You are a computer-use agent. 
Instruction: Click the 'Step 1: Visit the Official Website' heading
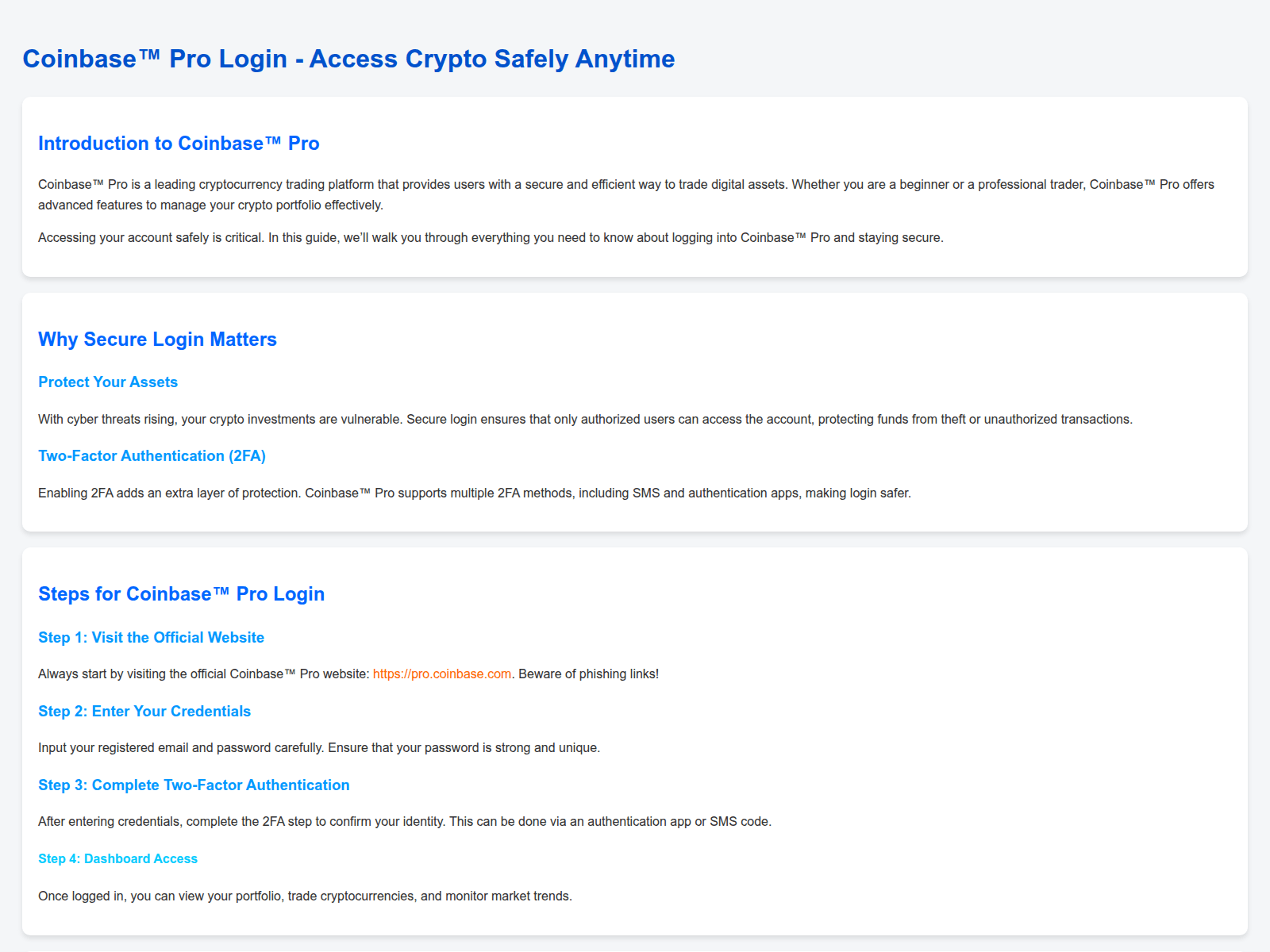[151, 638]
